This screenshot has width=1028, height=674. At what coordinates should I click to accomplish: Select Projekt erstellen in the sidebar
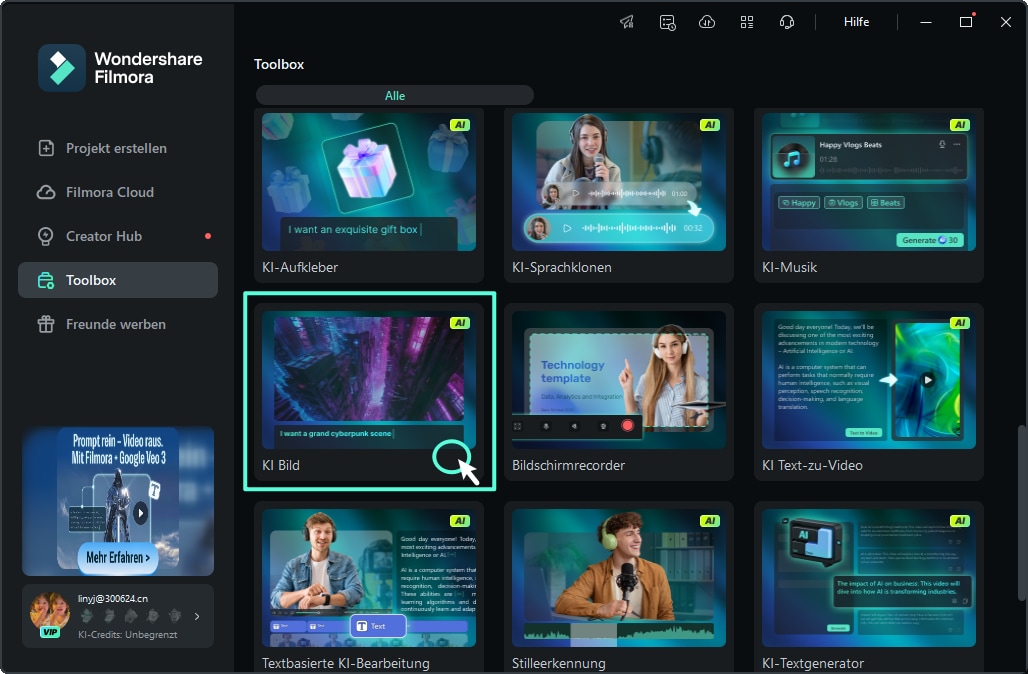(x=118, y=148)
